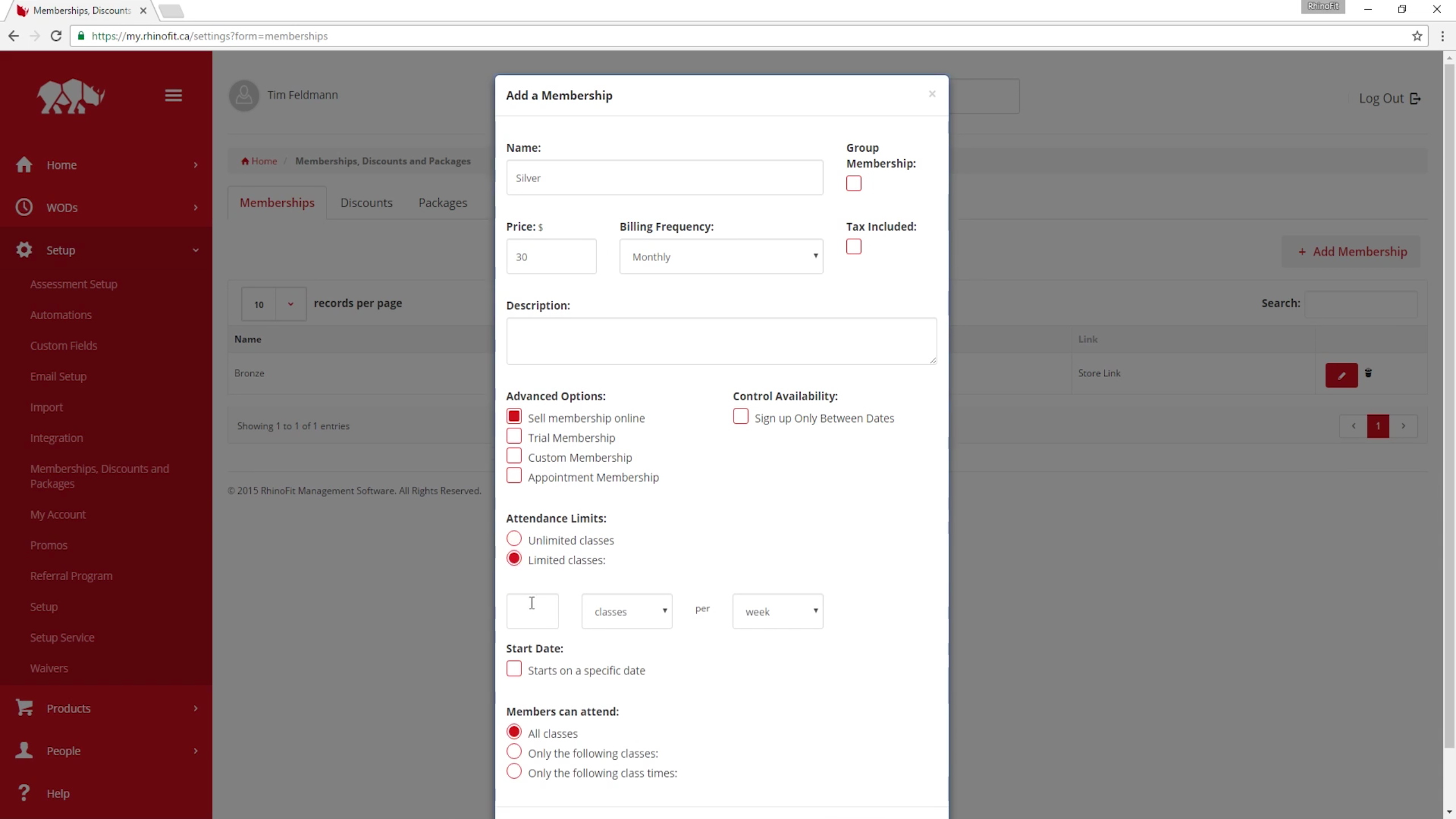The height and width of the screenshot is (819, 1456).
Task: Click the red pencil edit icon for Bronze
Action: pyautogui.click(x=1341, y=375)
